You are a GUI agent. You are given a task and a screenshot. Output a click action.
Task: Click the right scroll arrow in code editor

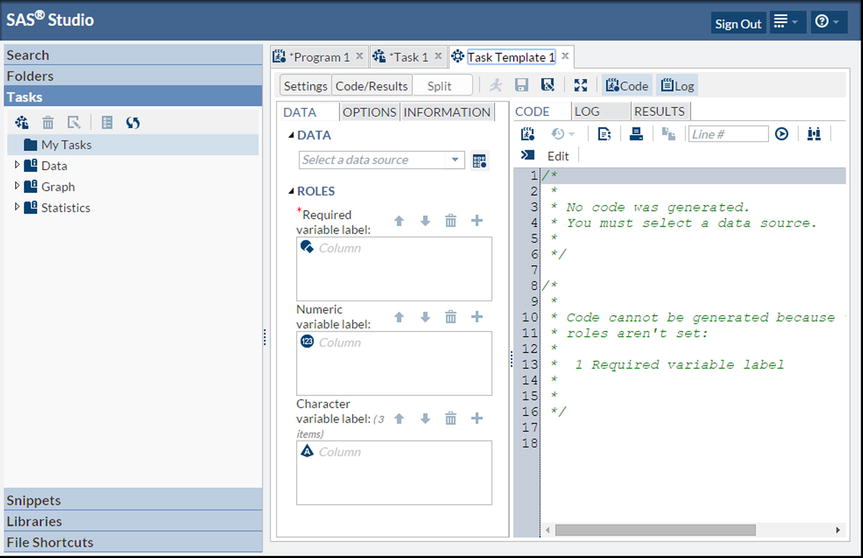(x=837, y=530)
